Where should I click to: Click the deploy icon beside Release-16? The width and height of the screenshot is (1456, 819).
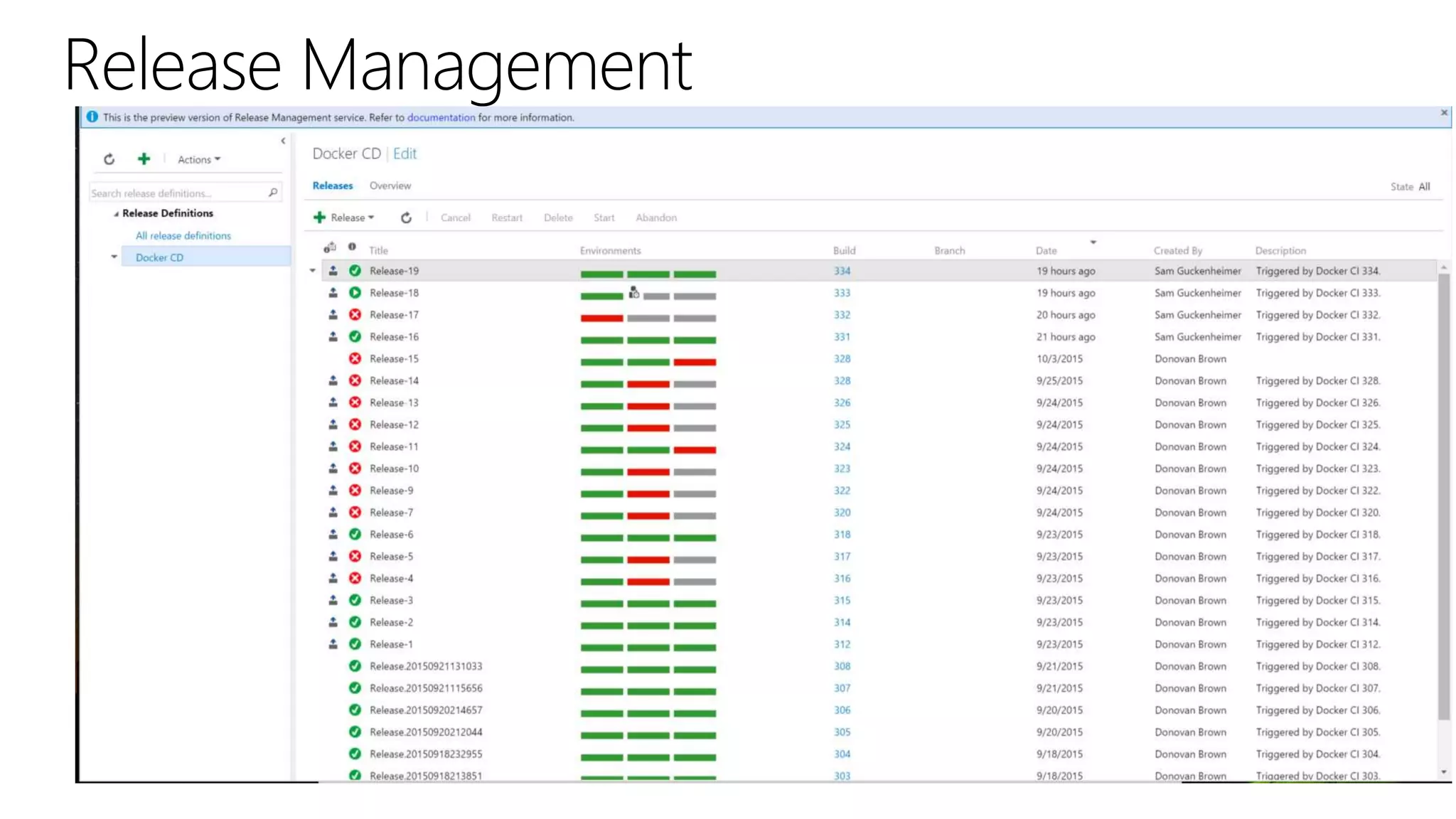point(333,336)
